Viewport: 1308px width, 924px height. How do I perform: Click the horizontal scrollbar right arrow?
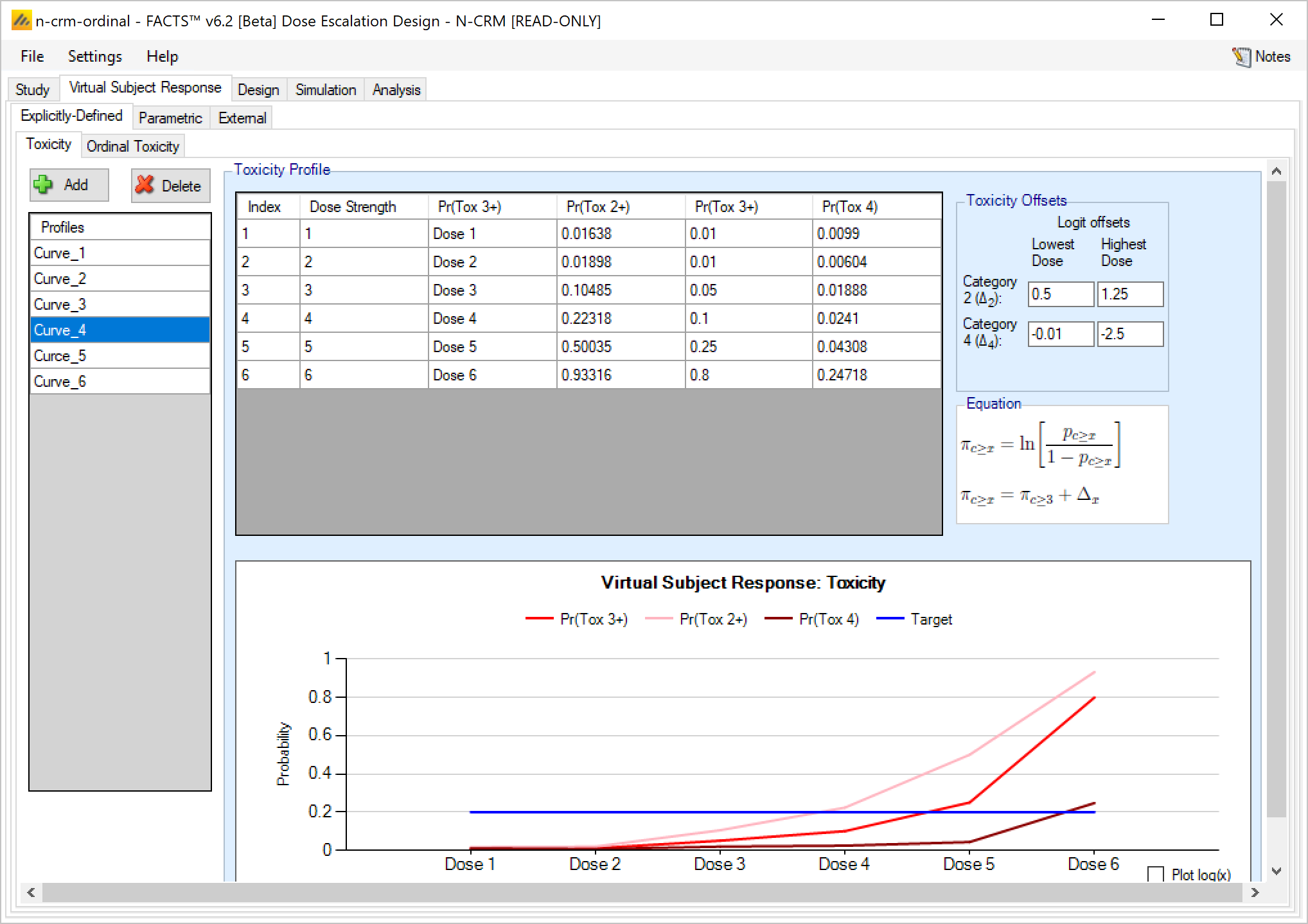point(1255,893)
